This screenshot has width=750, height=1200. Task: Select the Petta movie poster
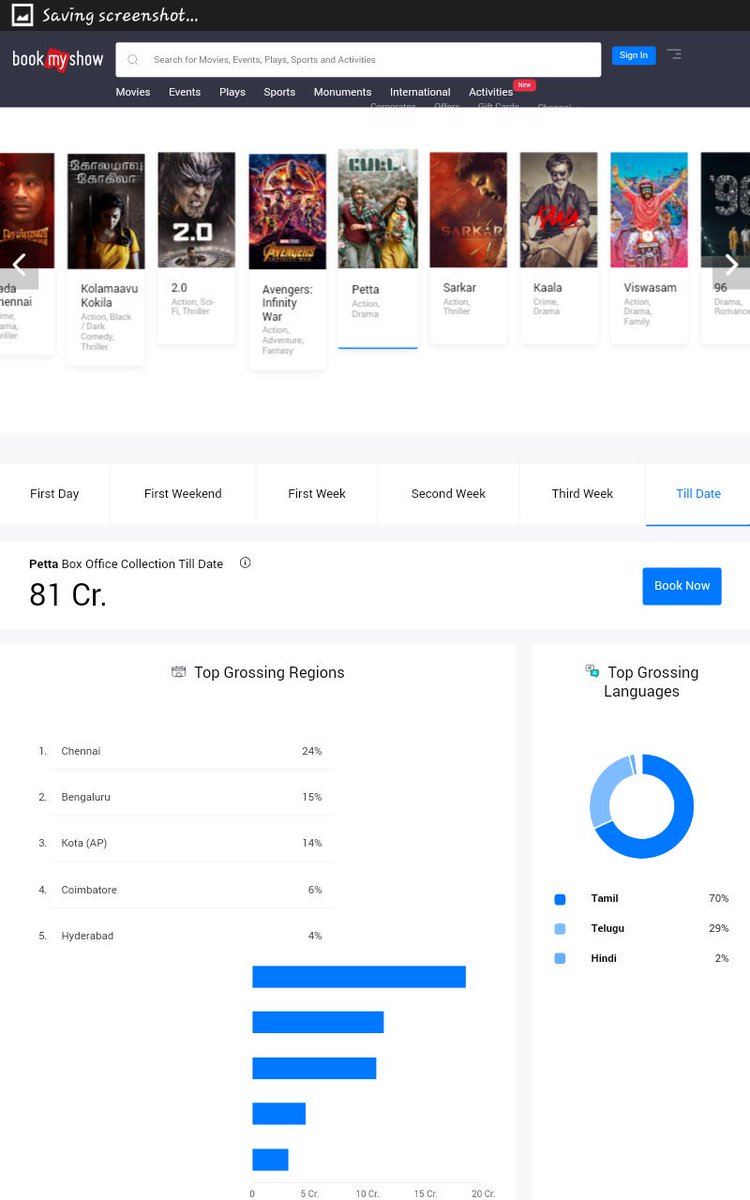pos(378,209)
